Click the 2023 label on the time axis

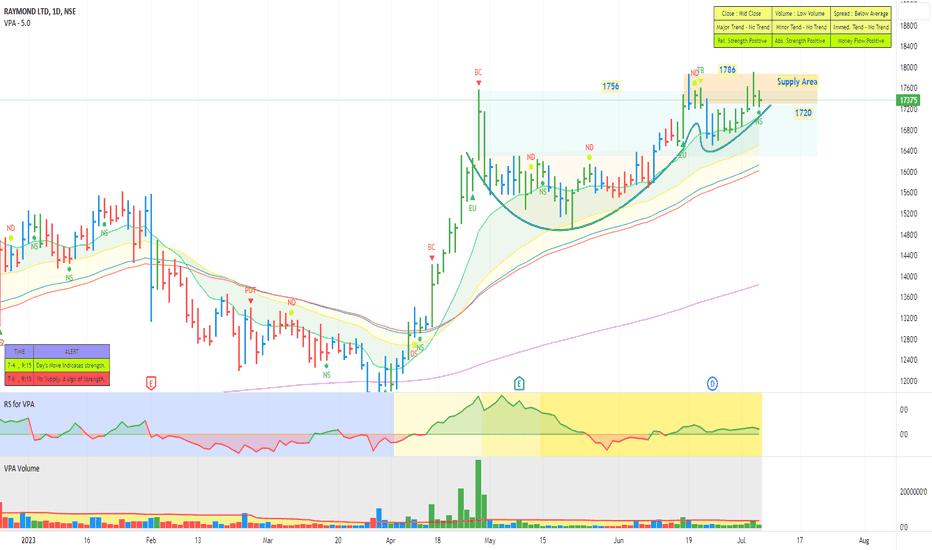(x=29, y=540)
